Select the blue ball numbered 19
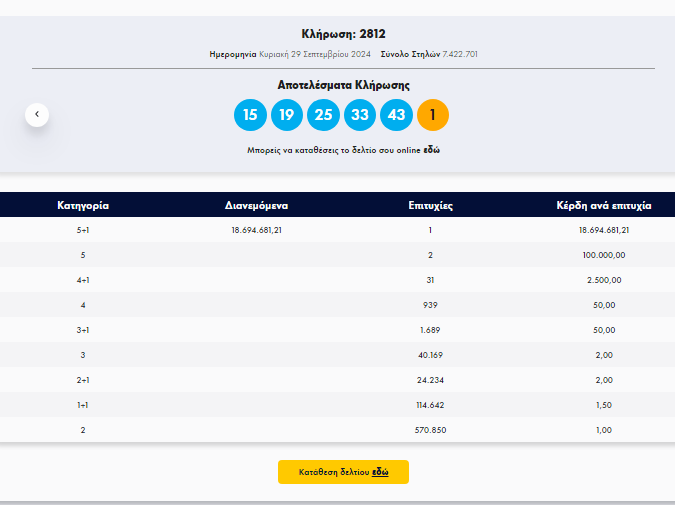Viewport: 675px width, 505px height. click(287, 115)
